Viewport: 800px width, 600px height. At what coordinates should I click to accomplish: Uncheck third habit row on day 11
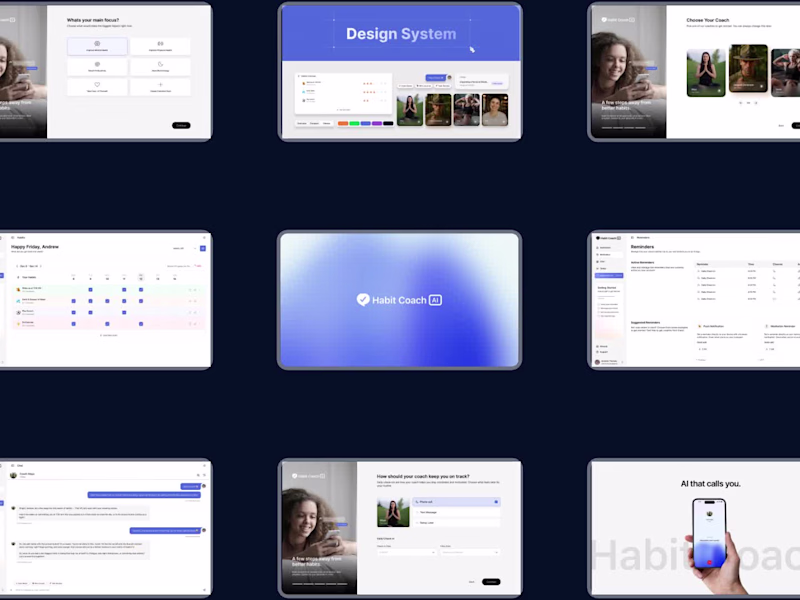pyautogui.click(x=124, y=312)
